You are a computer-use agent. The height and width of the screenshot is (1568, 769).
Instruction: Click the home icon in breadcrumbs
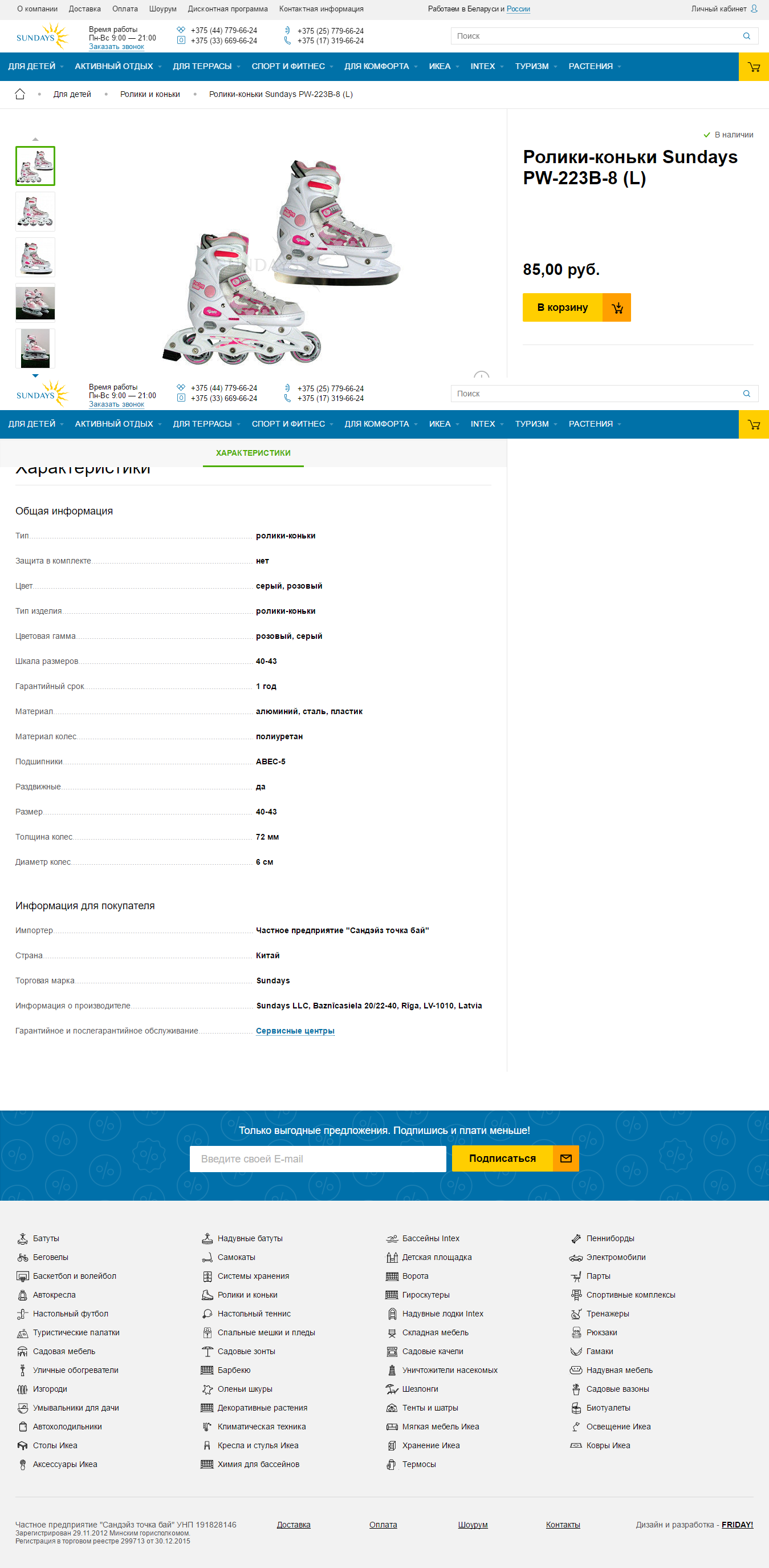pyautogui.click(x=20, y=94)
